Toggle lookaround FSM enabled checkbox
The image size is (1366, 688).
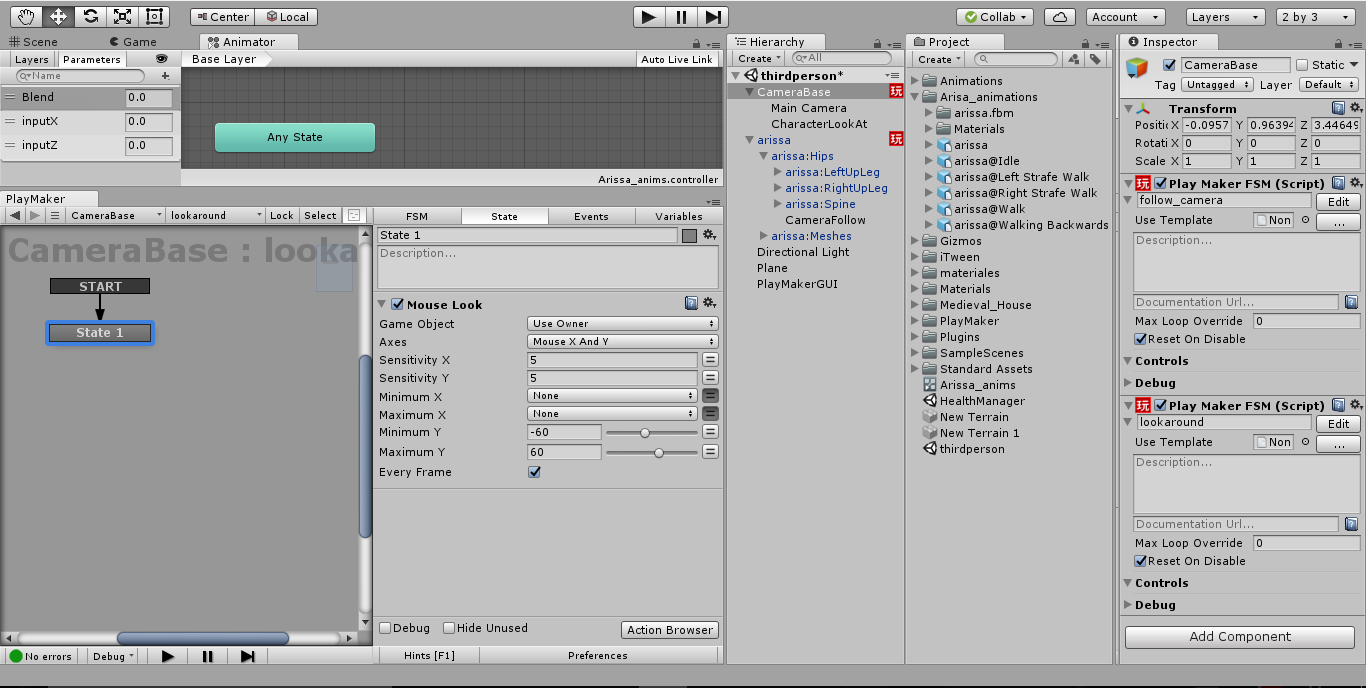1161,406
